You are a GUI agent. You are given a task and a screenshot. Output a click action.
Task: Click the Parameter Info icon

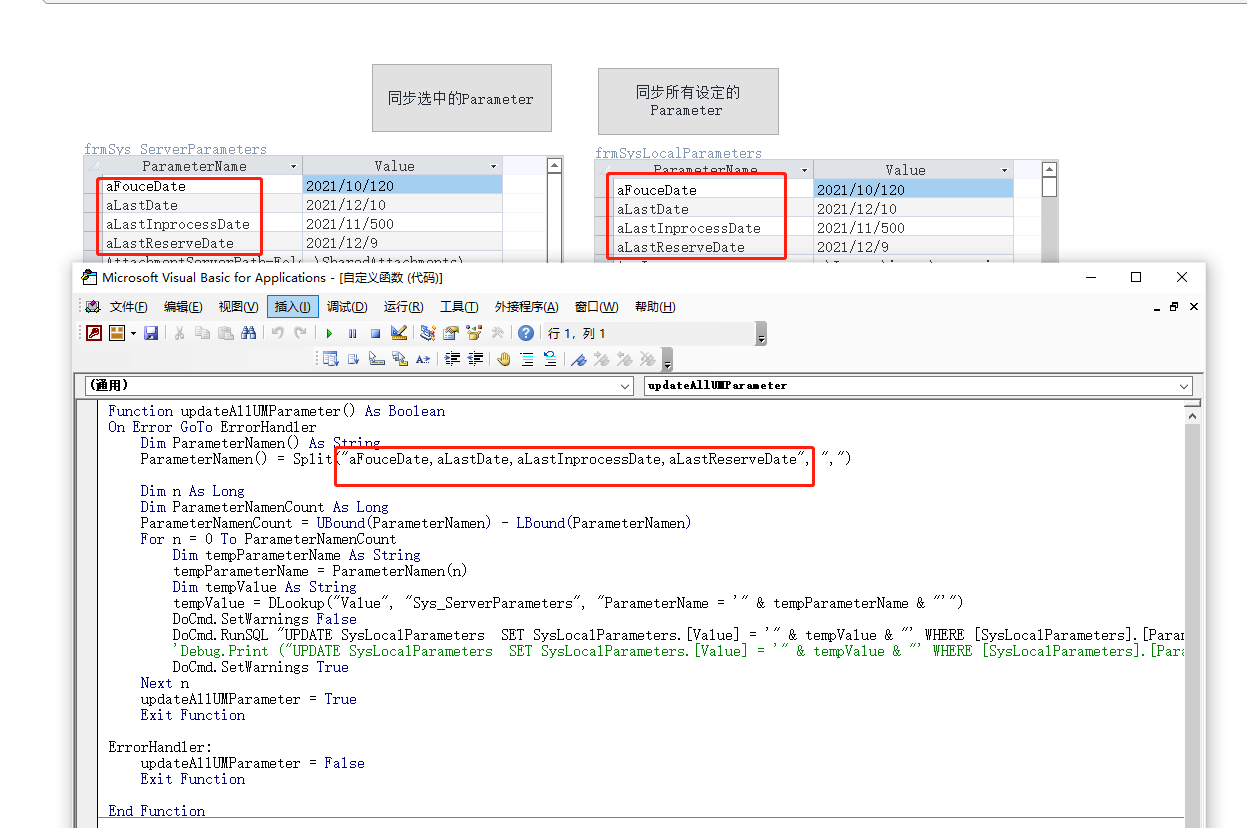coord(400,359)
